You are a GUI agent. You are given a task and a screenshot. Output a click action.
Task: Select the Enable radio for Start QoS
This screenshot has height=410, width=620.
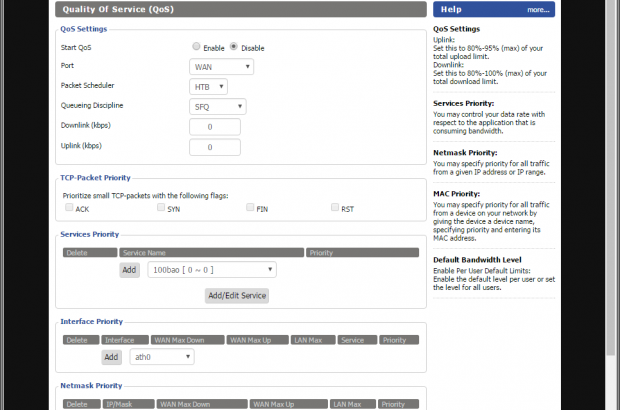[x=196, y=47]
